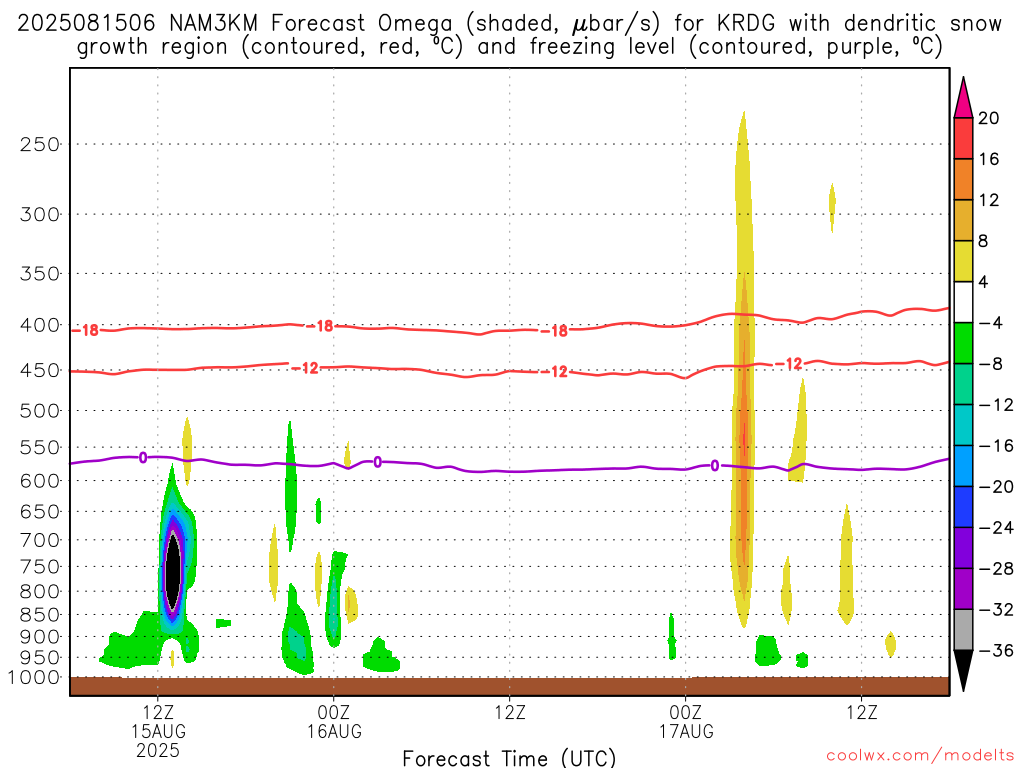Click the 250 pressure level label
Viewport: 1024px width, 768px height.
[x=40, y=144]
